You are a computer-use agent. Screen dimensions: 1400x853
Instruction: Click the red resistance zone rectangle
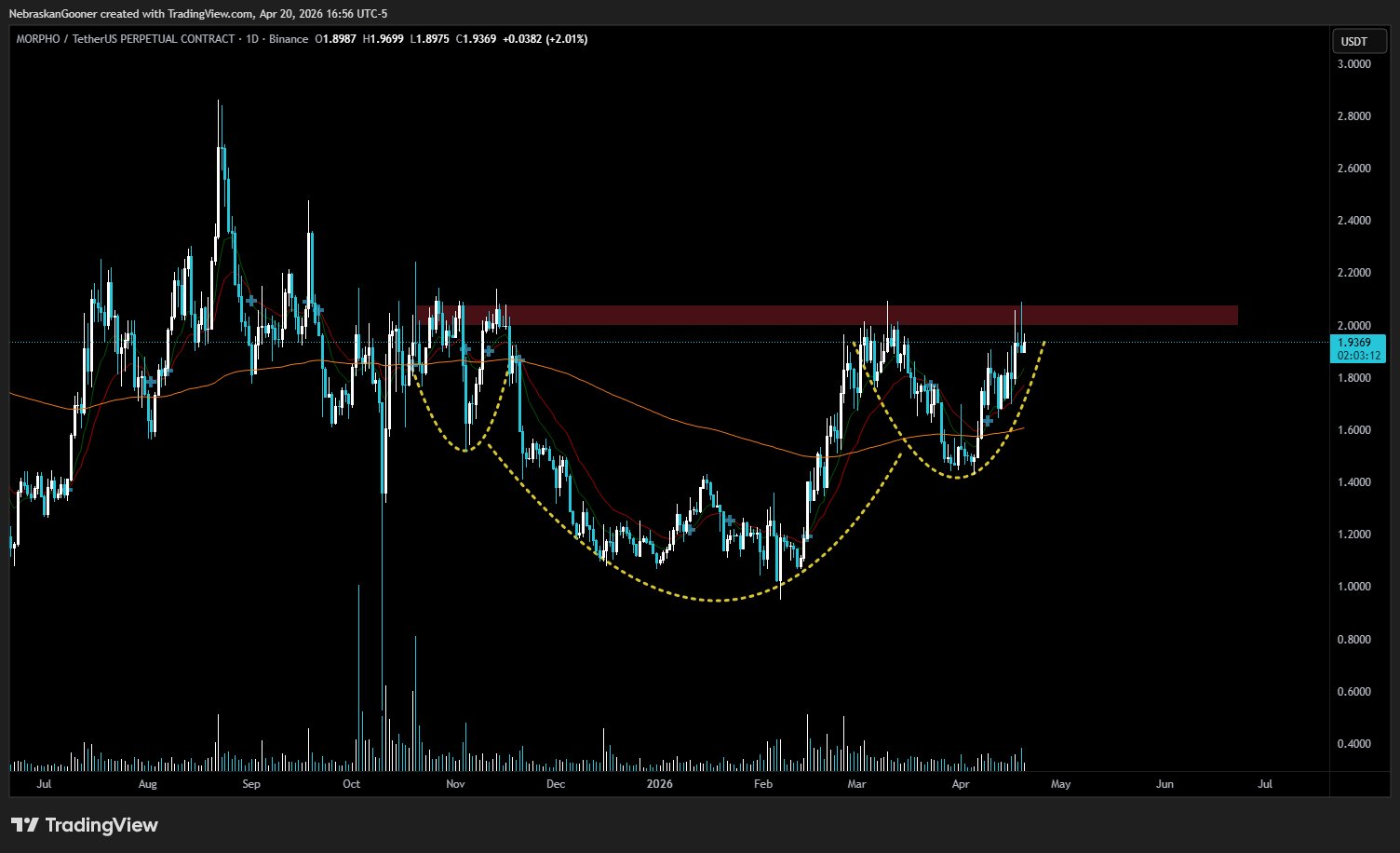click(x=828, y=315)
